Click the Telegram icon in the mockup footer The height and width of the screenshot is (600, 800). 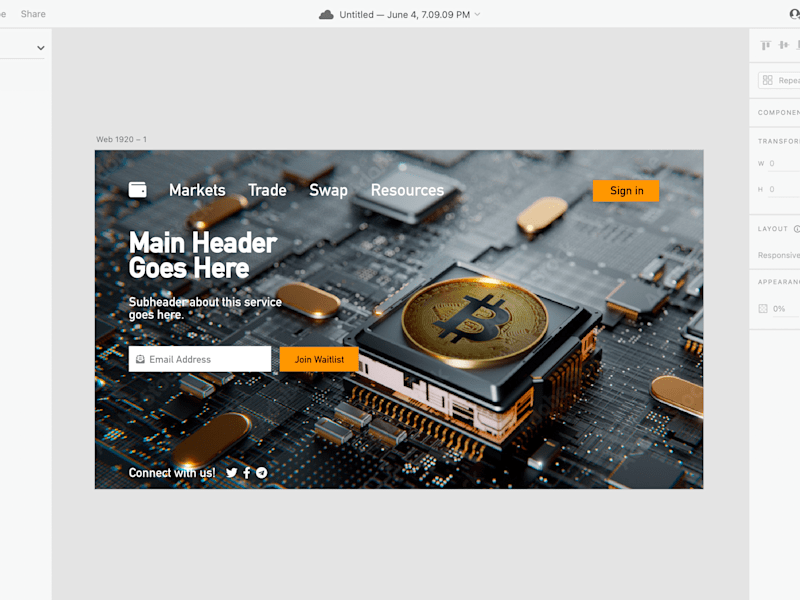click(x=262, y=472)
